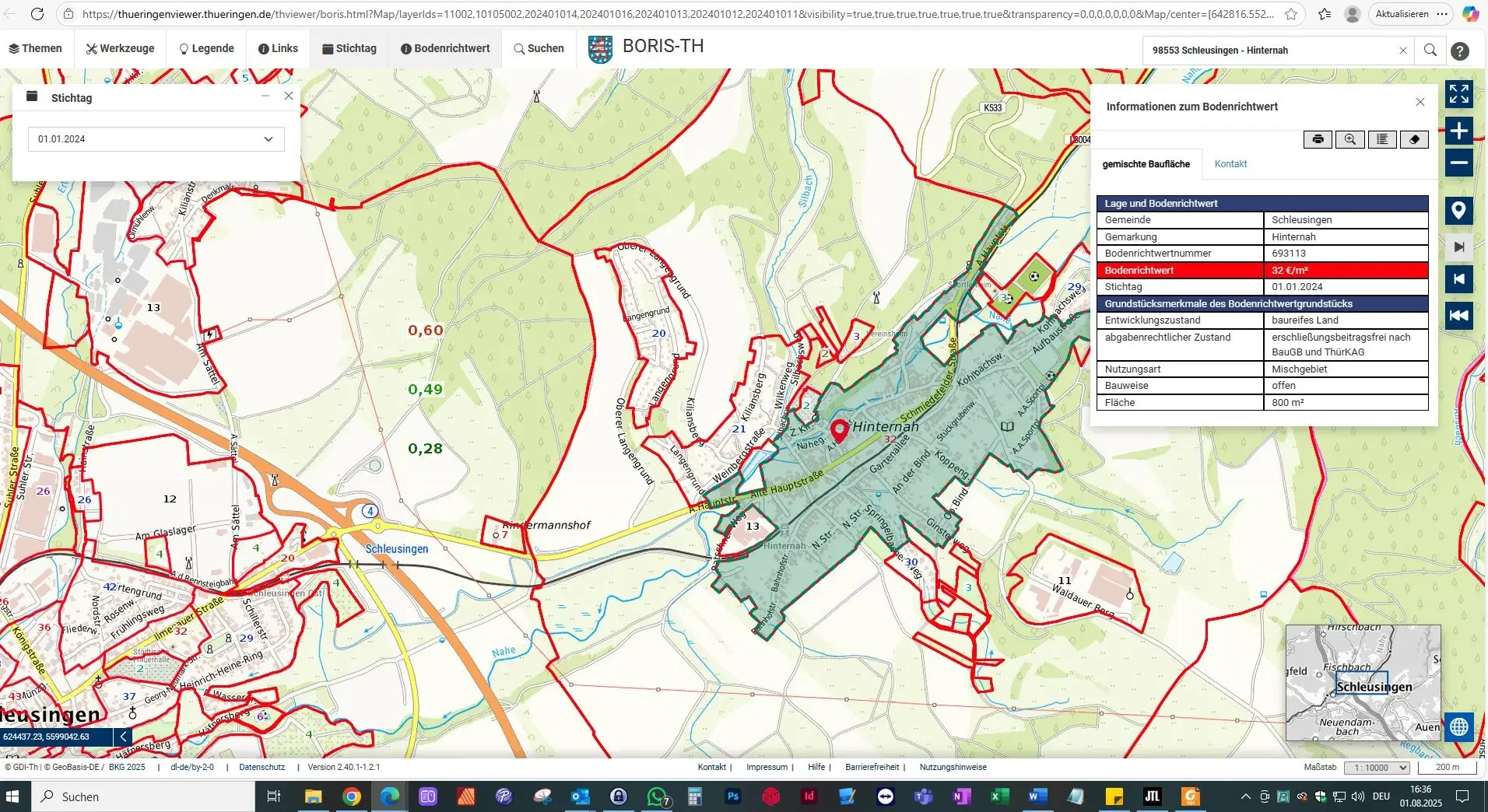Open the Werkzeuge menu

(119, 48)
